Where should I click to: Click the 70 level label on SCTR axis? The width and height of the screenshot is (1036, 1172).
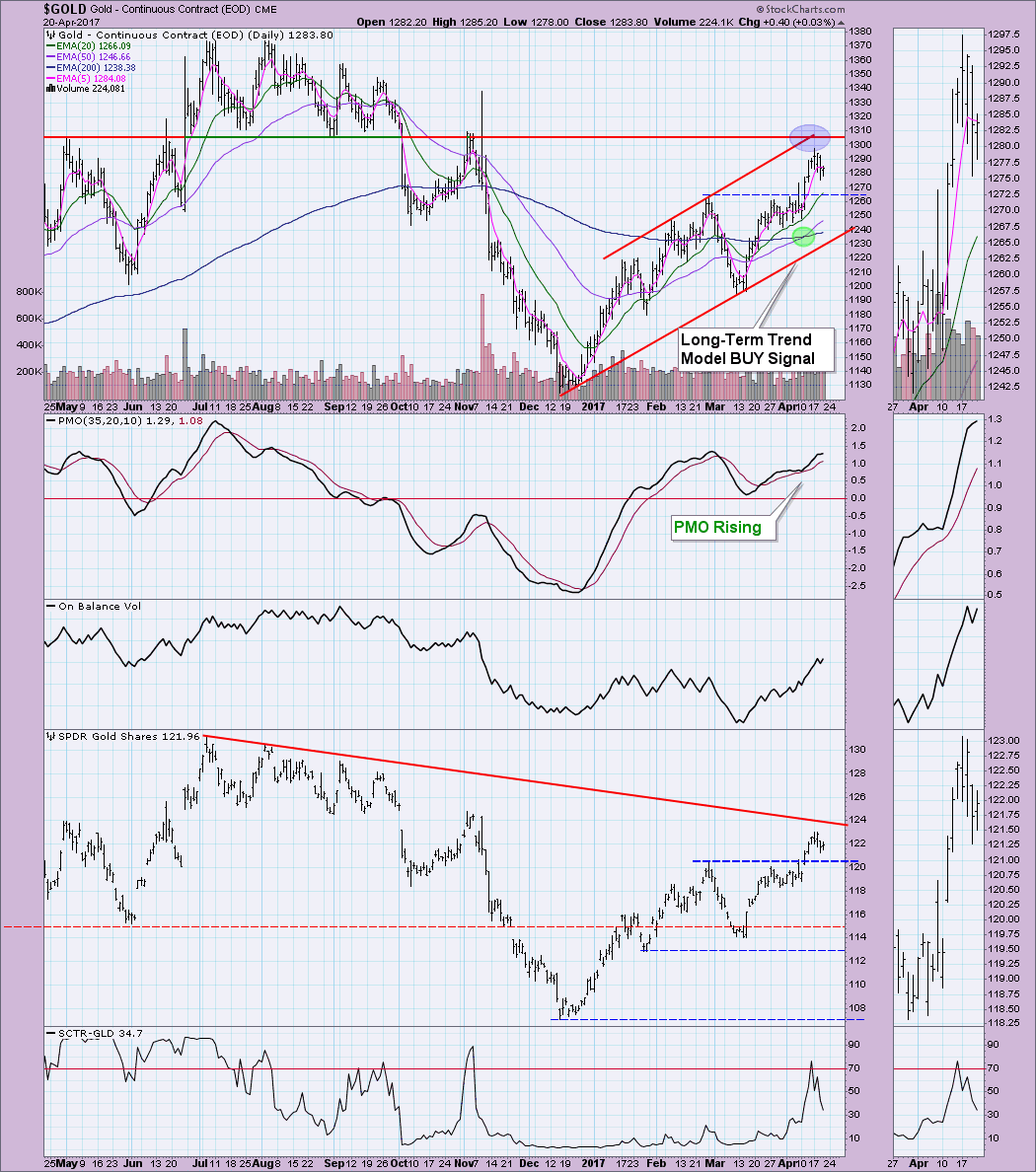pos(854,1068)
